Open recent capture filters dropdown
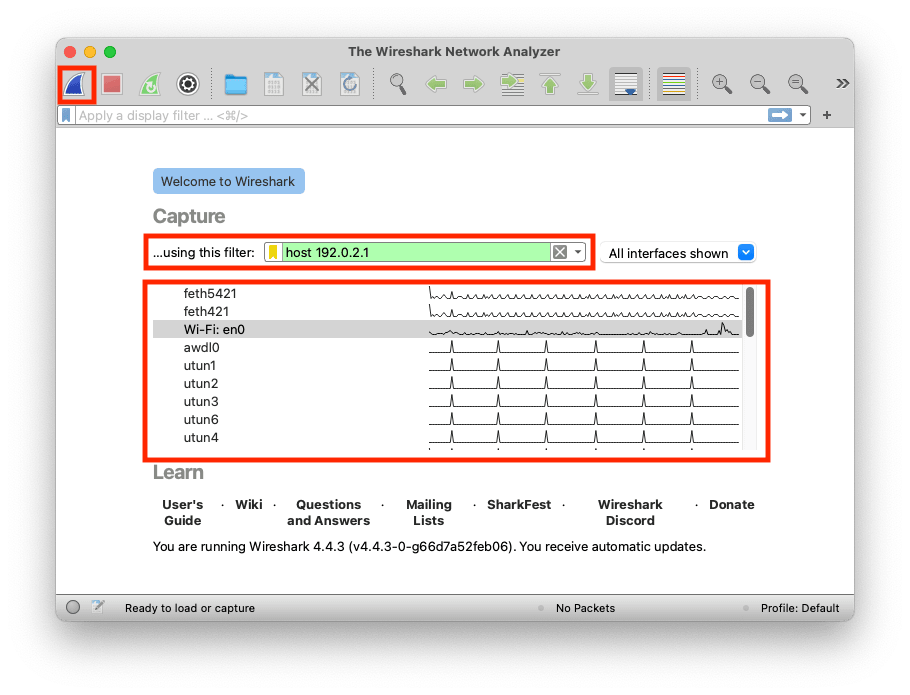 [x=578, y=252]
